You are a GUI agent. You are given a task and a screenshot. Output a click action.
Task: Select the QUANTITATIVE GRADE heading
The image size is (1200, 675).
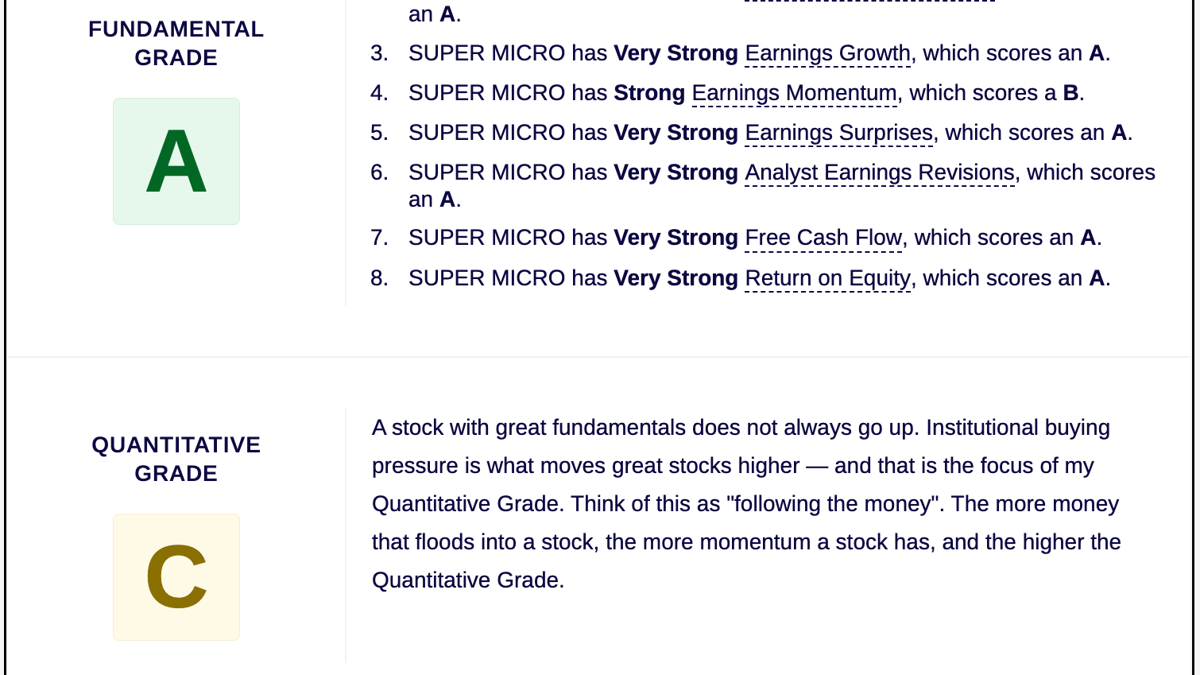[x=176, y=459]
